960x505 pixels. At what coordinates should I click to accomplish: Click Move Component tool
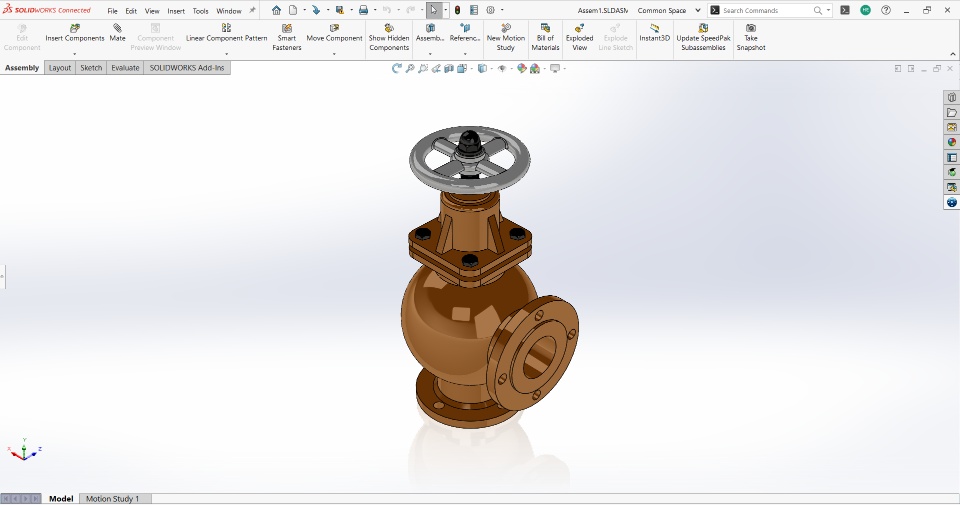[334, 33]
